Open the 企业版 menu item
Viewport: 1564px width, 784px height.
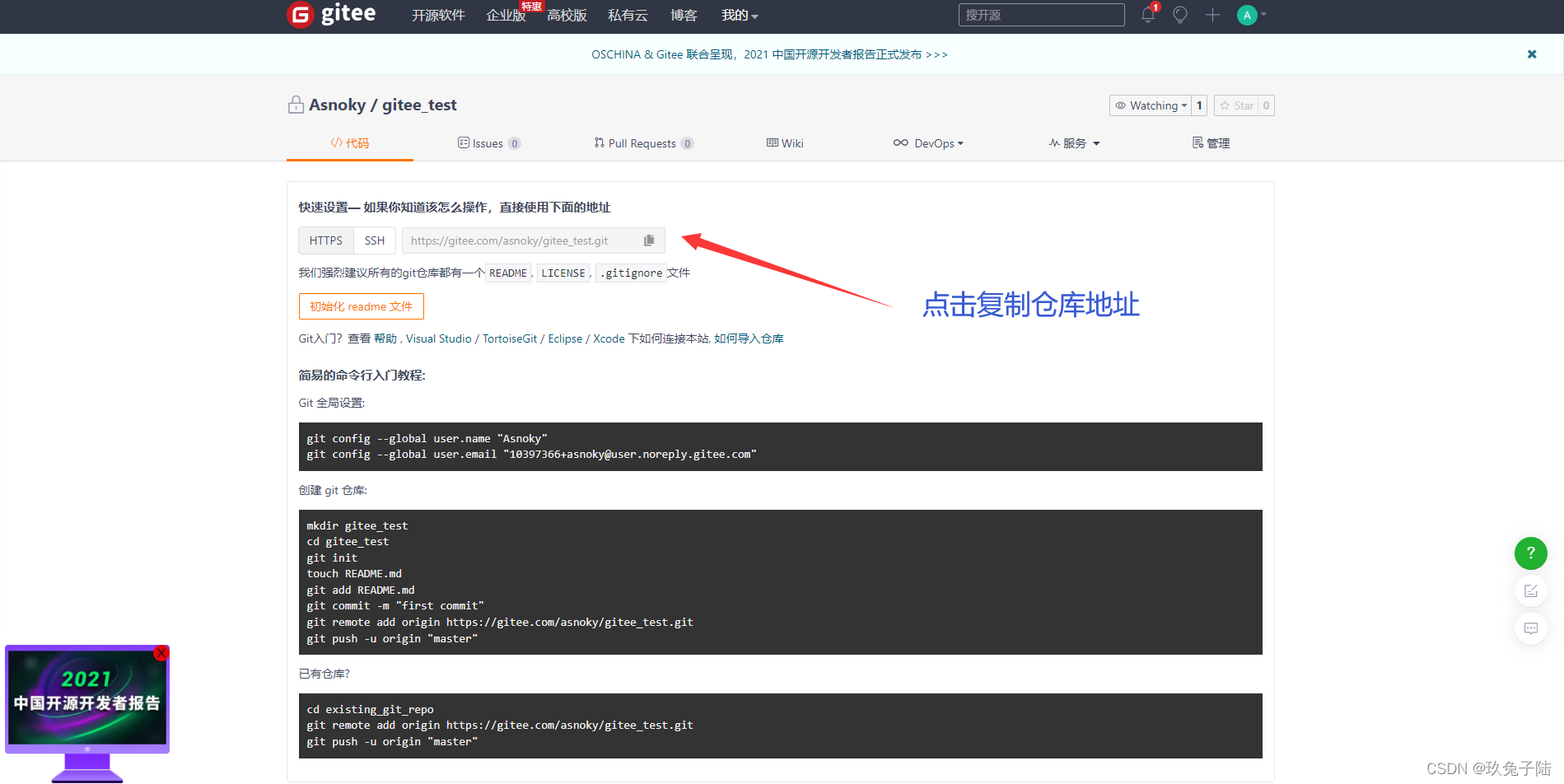pyautogui.click(x=506, y=15)
